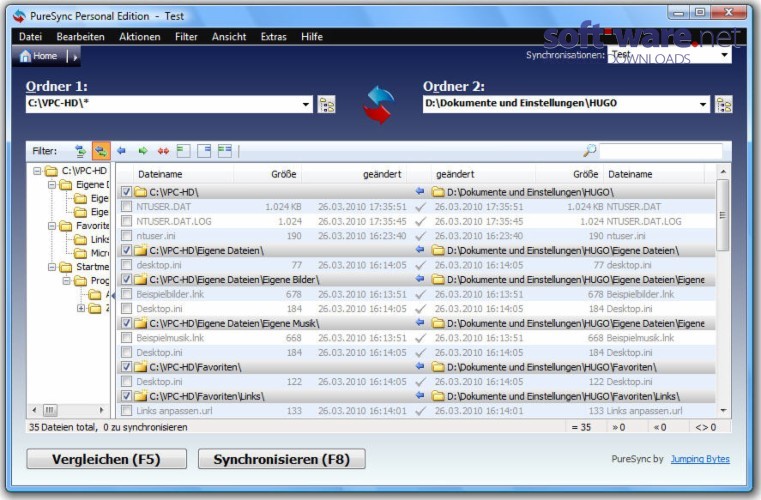Open the Synchronisationen dropdown
761x500 pixels.
tap(725, 55)
